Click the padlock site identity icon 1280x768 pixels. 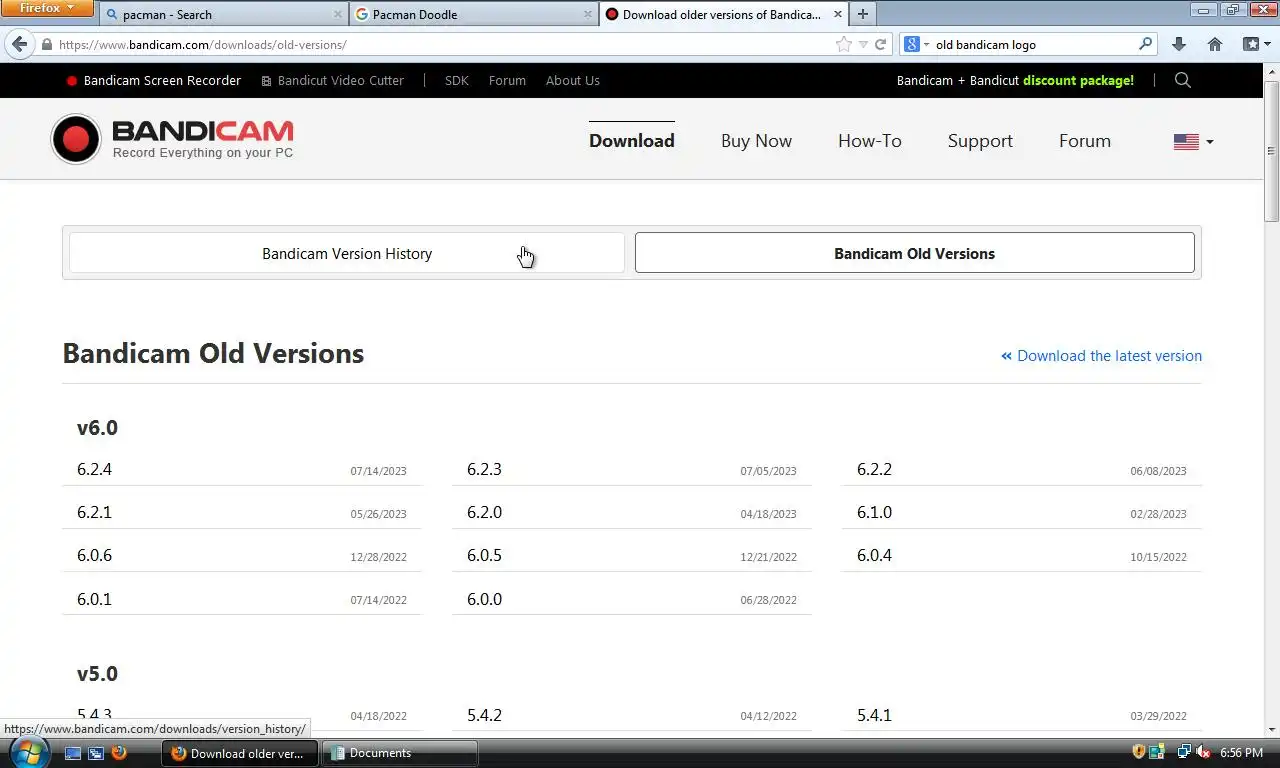[x=46, y=45]
